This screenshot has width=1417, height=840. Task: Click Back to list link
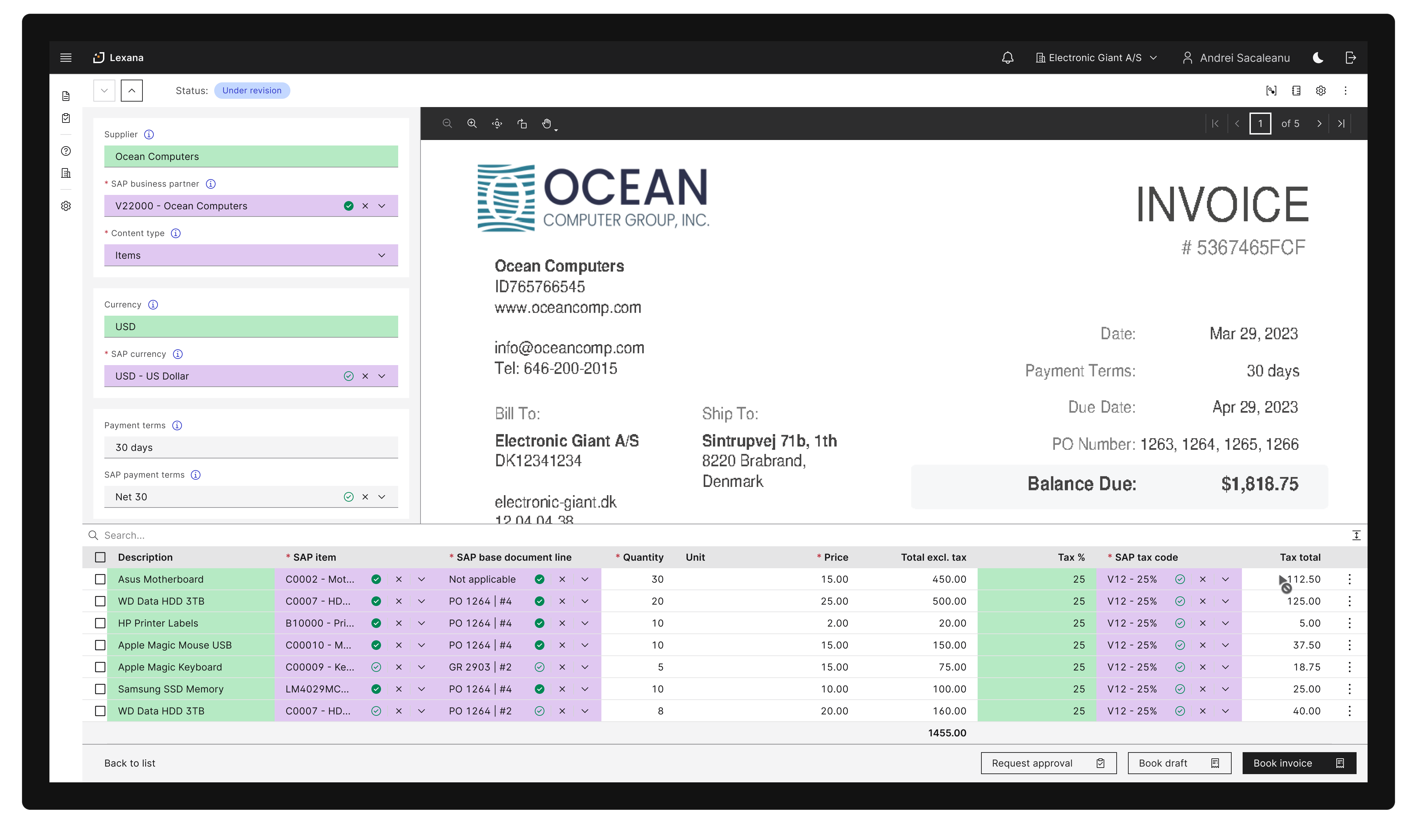tap(130, 763)
